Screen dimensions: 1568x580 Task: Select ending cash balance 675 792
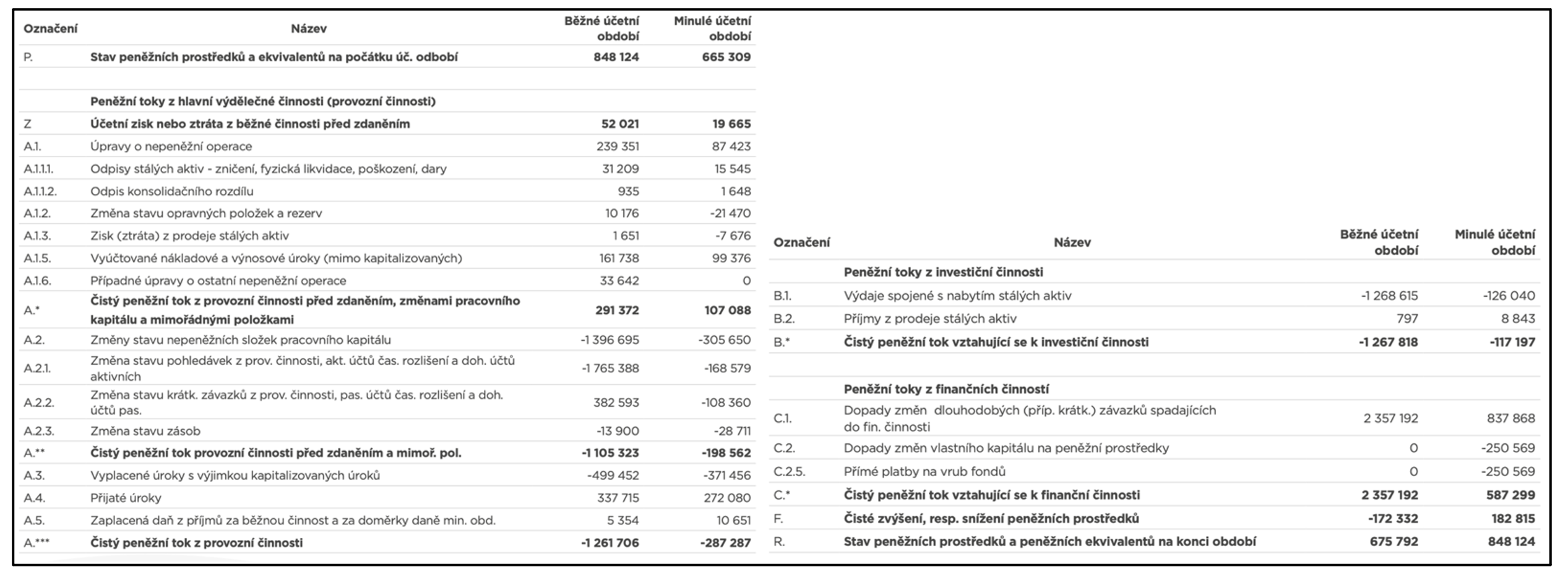pos(1394,542)
